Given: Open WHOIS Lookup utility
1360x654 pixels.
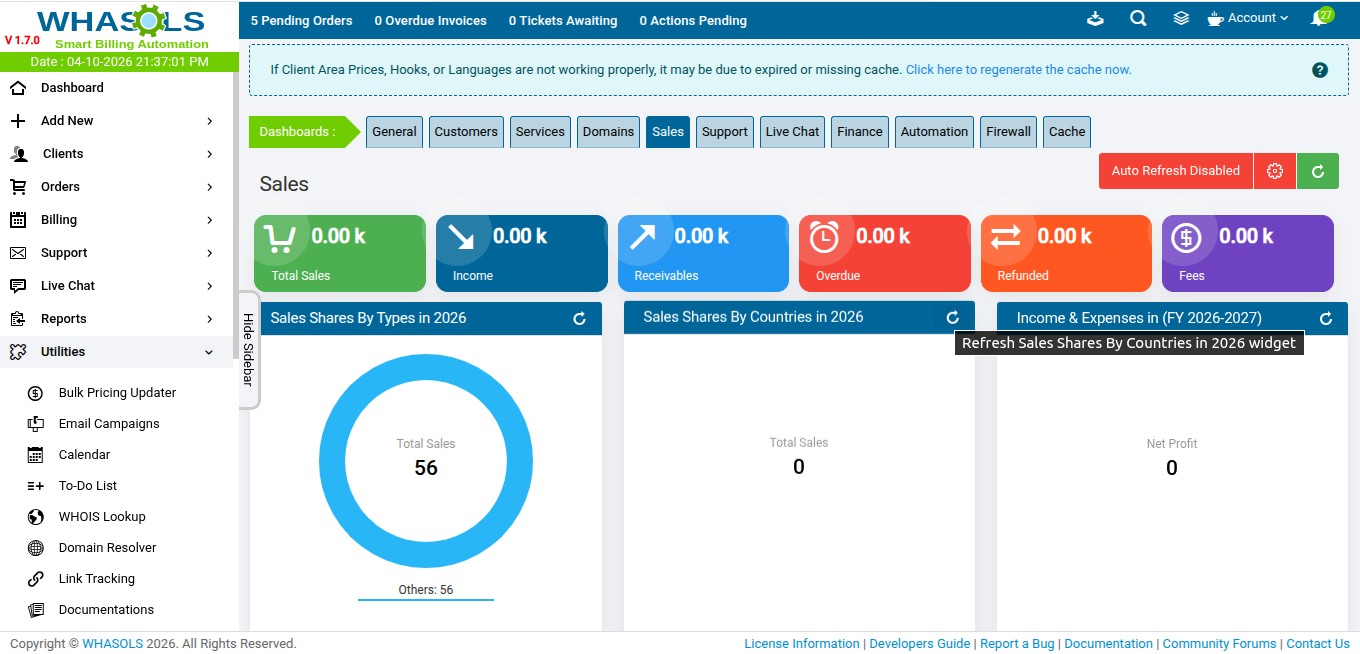Looking at the screenshot, I should pos(102,517).
